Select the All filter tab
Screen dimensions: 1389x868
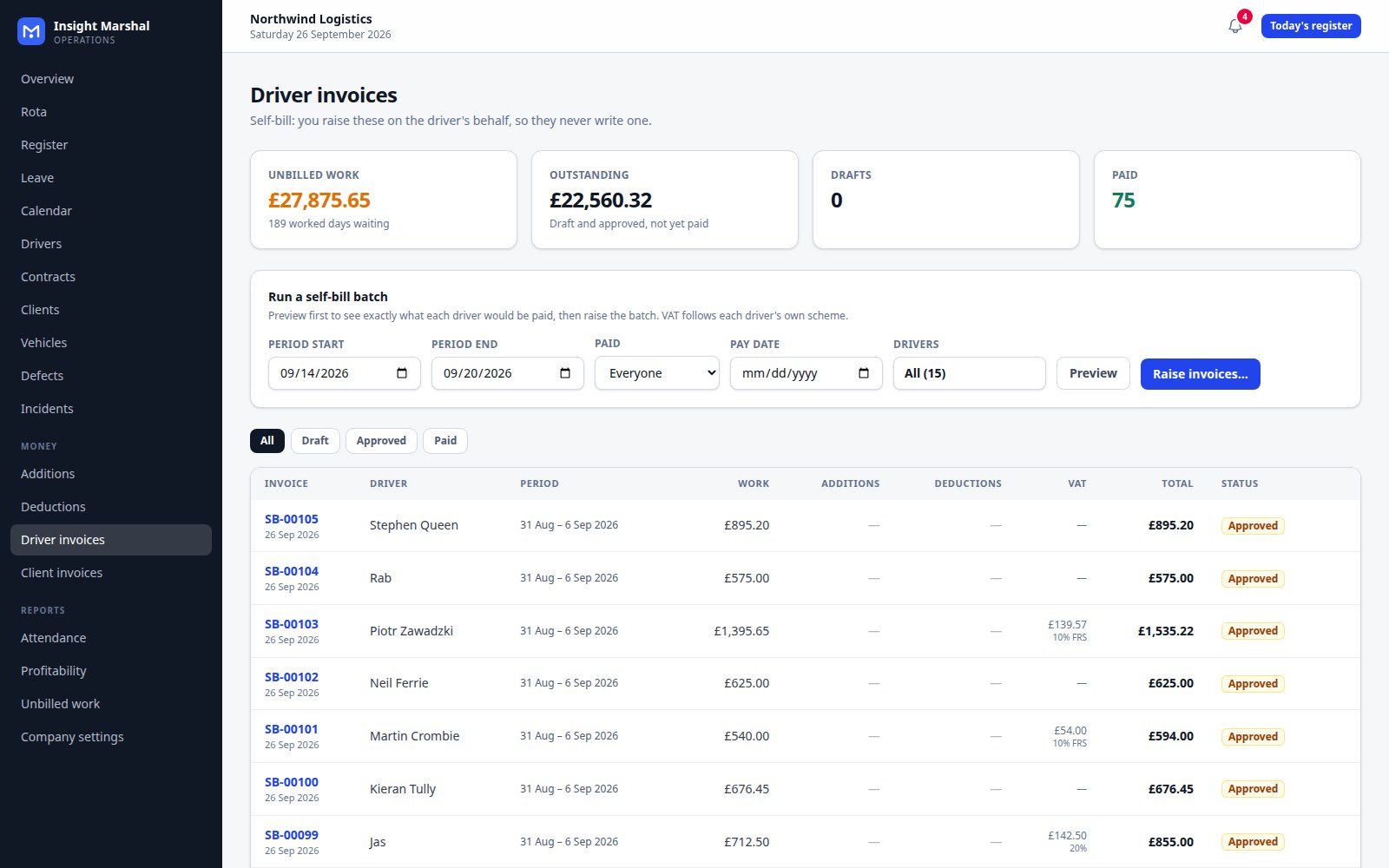tap(267, 441)
